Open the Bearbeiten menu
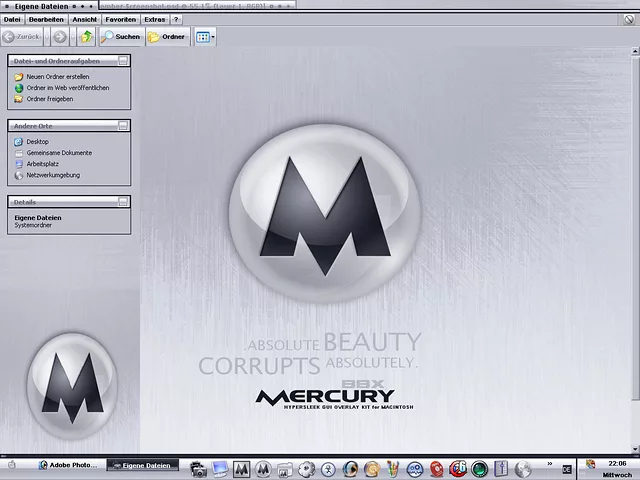This screenshot has height=480, width=640. tap(46, 19)
